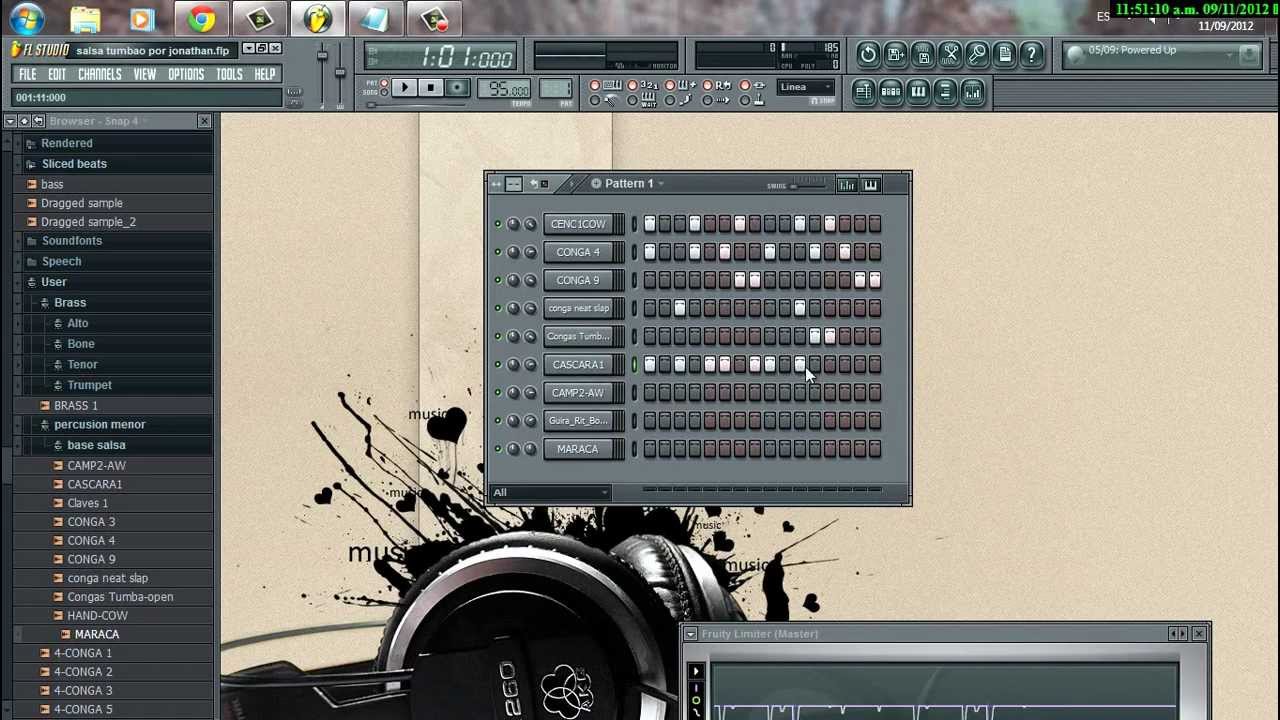Mute the CENC1COW channel green light
This screenshot has height=720, width=1280.
coord(498,224)
